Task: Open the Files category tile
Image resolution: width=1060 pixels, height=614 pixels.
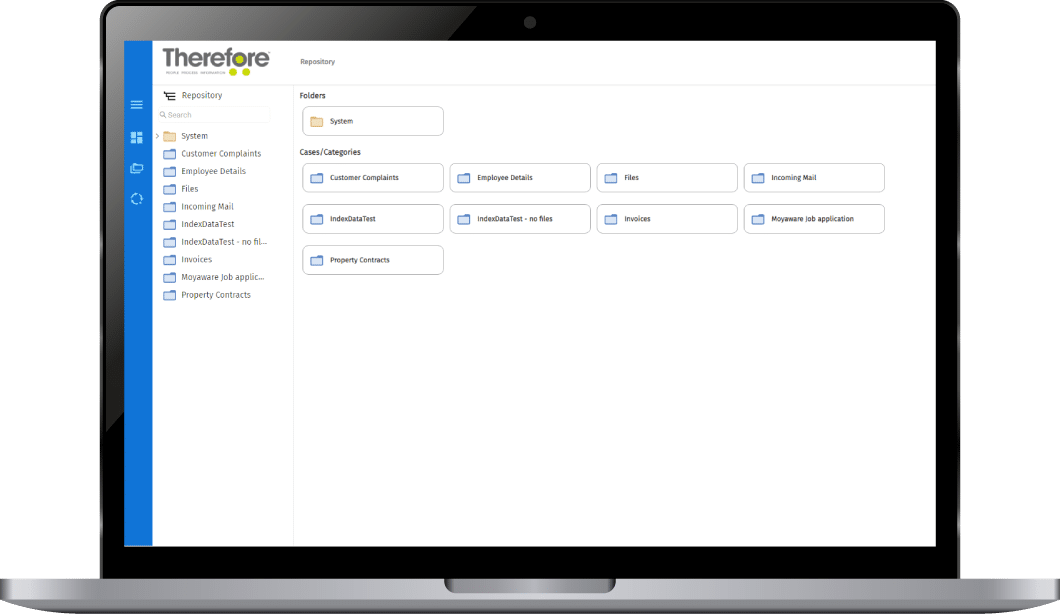Action: pos(666,178)
